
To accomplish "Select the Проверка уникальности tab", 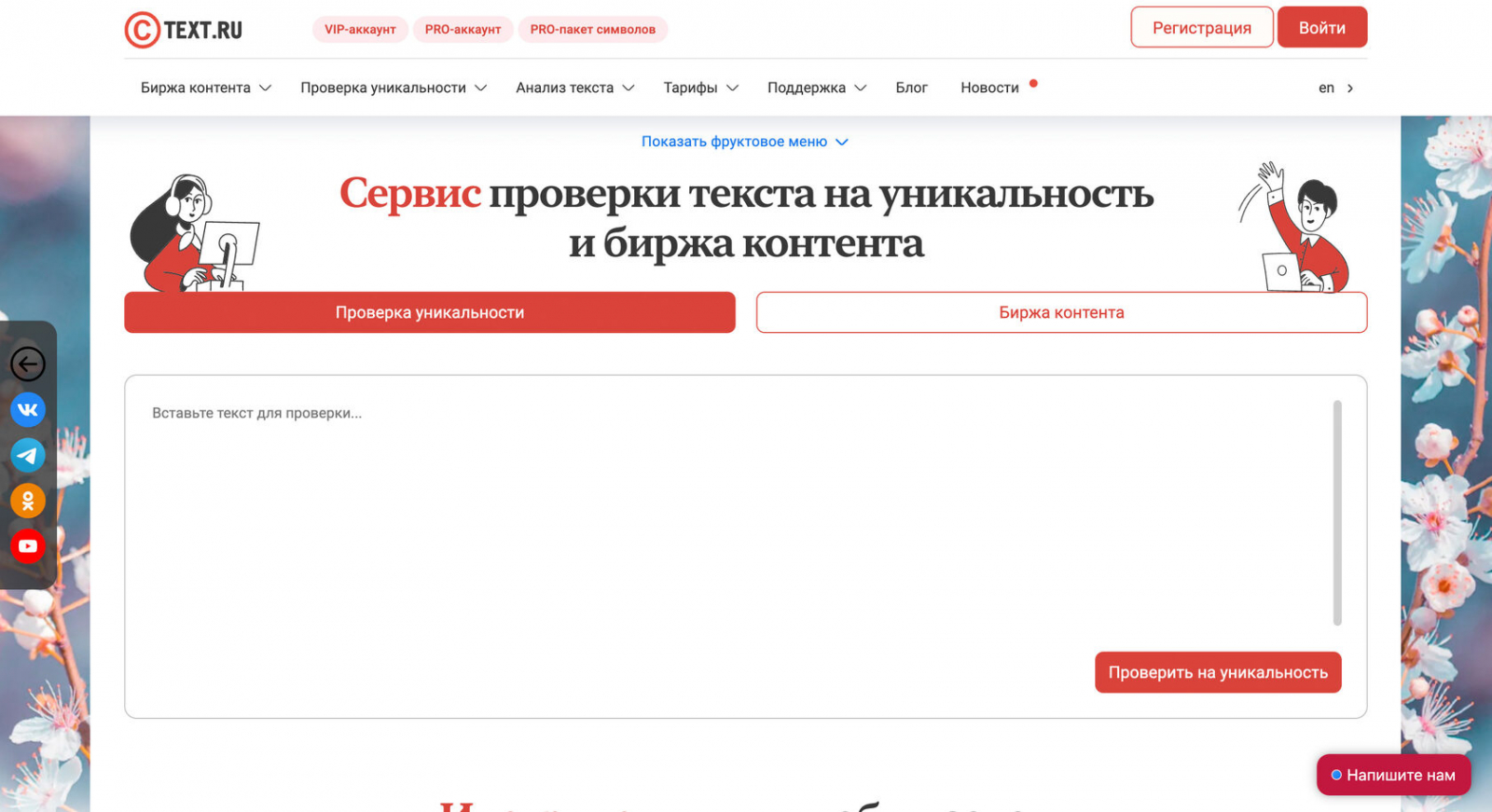I will pyautogui.click(x=430, y=312).
